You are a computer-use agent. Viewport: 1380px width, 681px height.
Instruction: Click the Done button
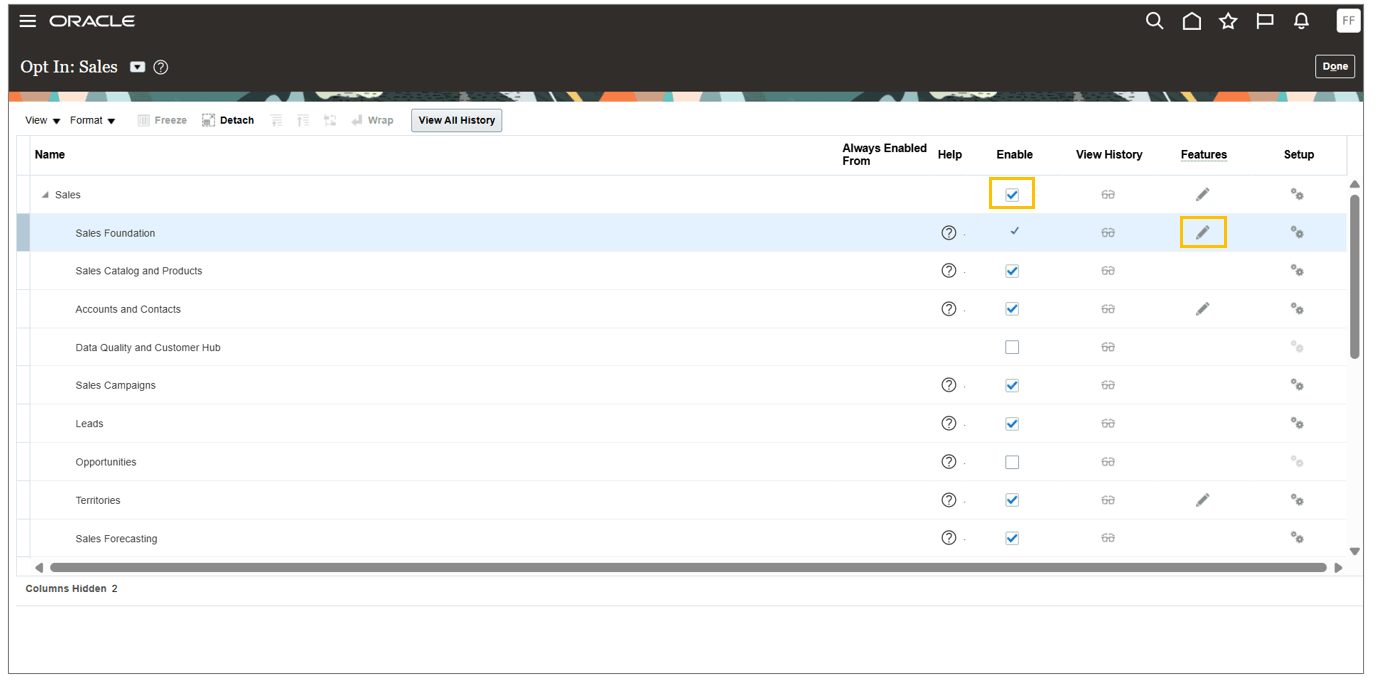[1335, 66]
